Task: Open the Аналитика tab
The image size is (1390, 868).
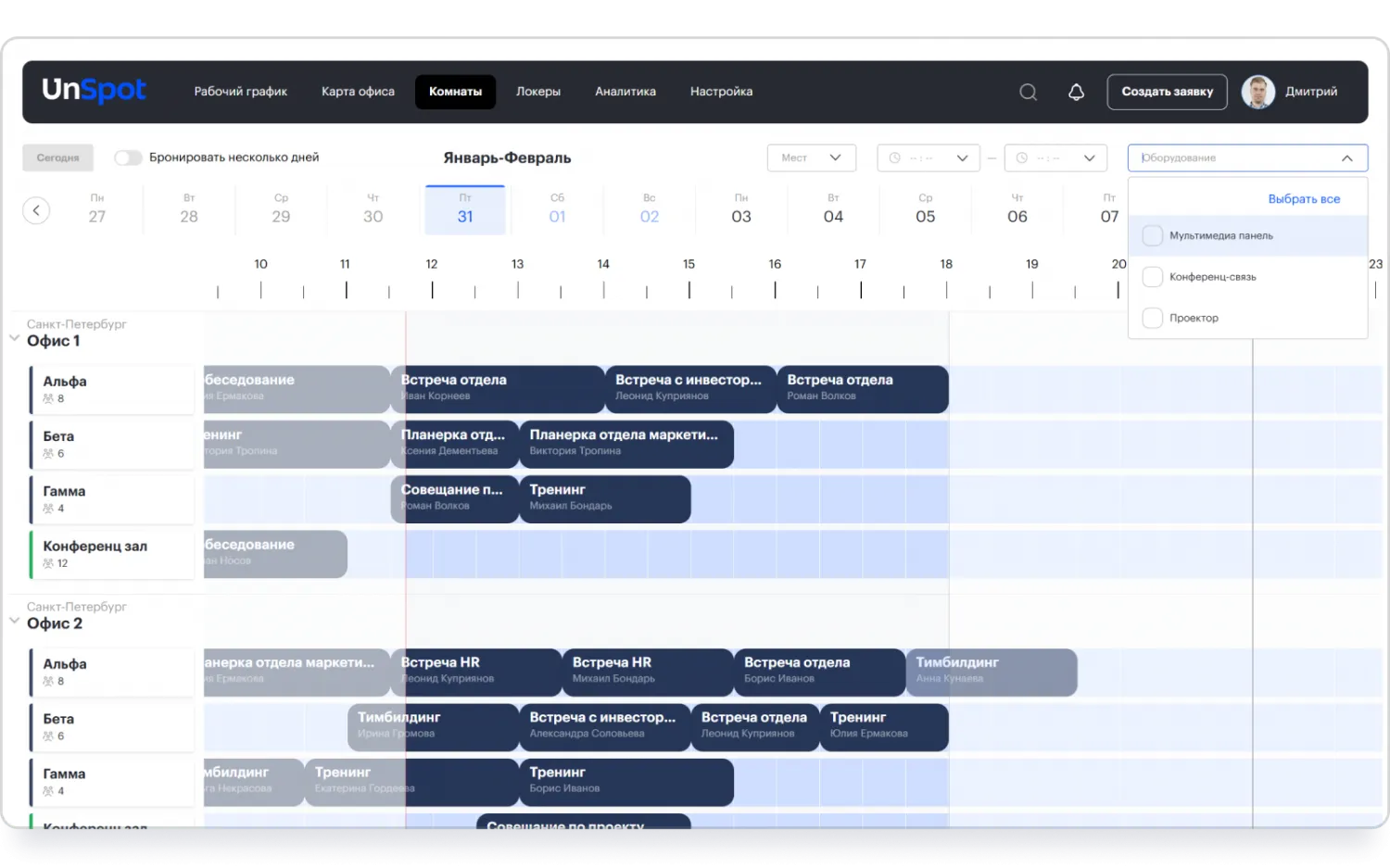Action: 625,92
